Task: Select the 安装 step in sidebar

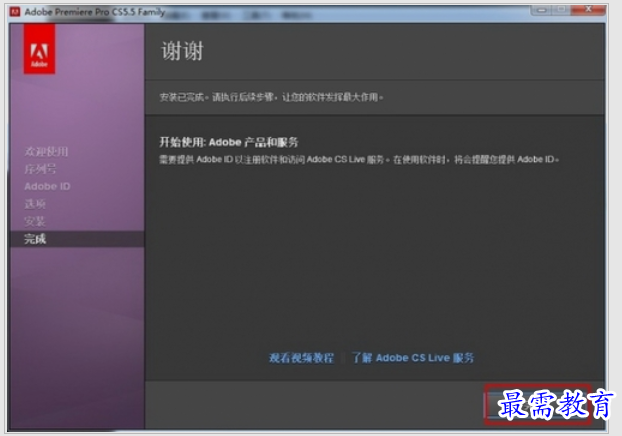Action: point(35,221)
